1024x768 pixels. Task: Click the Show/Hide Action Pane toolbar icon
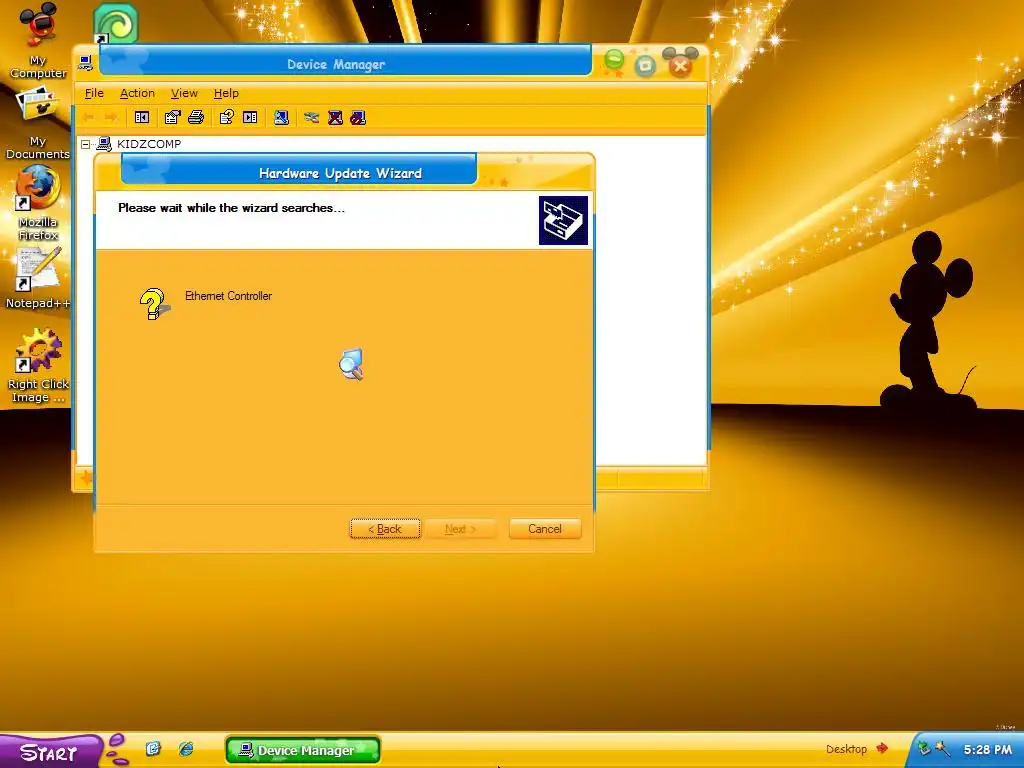pos(250,118)
